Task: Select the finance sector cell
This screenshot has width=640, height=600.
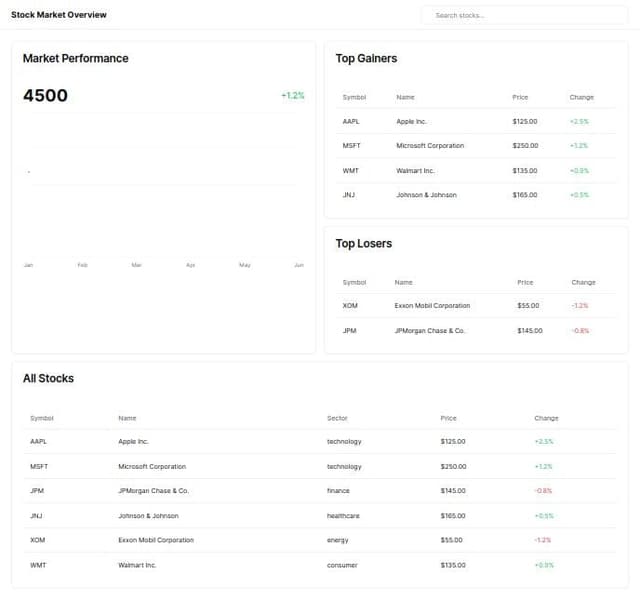Action: click(338, 491)
